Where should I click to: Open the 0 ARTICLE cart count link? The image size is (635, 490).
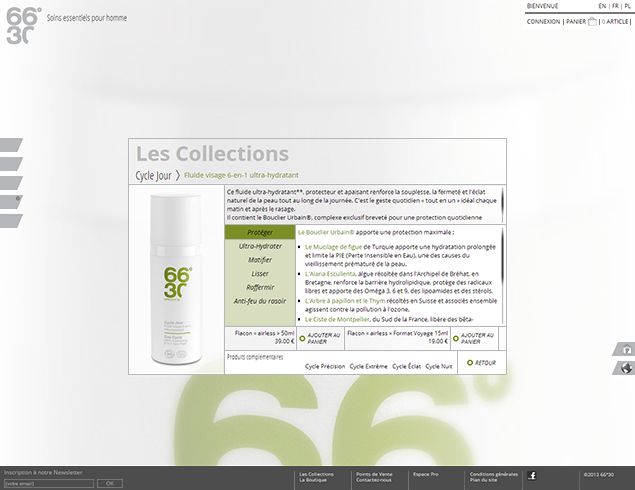click(x=615, y=21)
